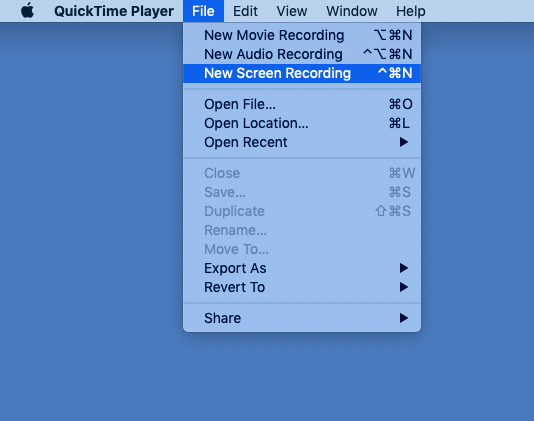The image size is (534, 421).
Task: Close the open File menu
Action: click(203, 11)
